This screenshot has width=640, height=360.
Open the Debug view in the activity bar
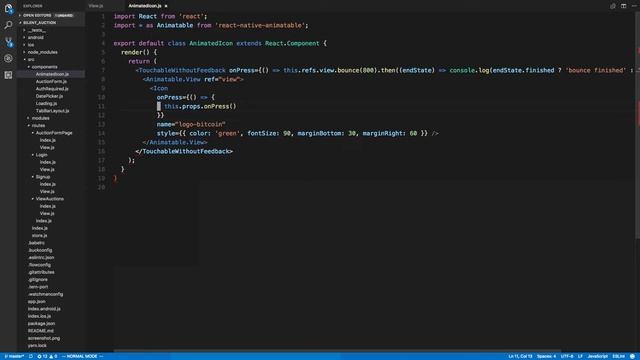pyautogui.click(x=8, y=58)
